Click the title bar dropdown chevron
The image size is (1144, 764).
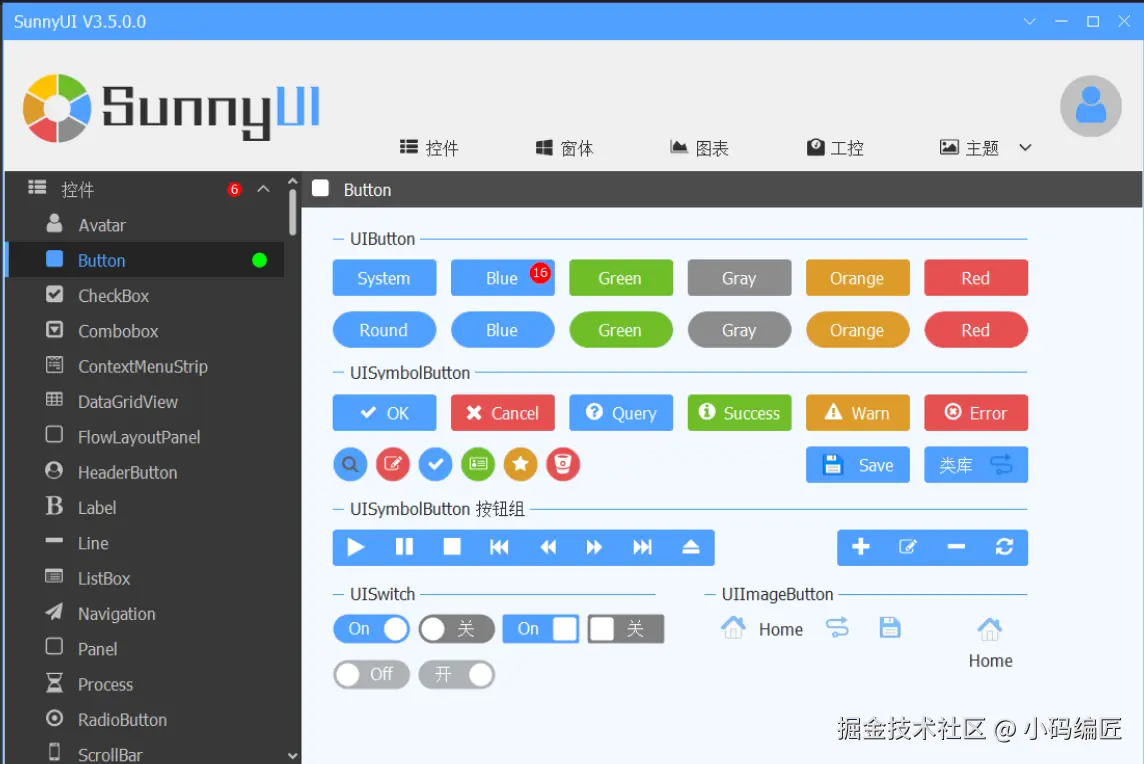1029,21
